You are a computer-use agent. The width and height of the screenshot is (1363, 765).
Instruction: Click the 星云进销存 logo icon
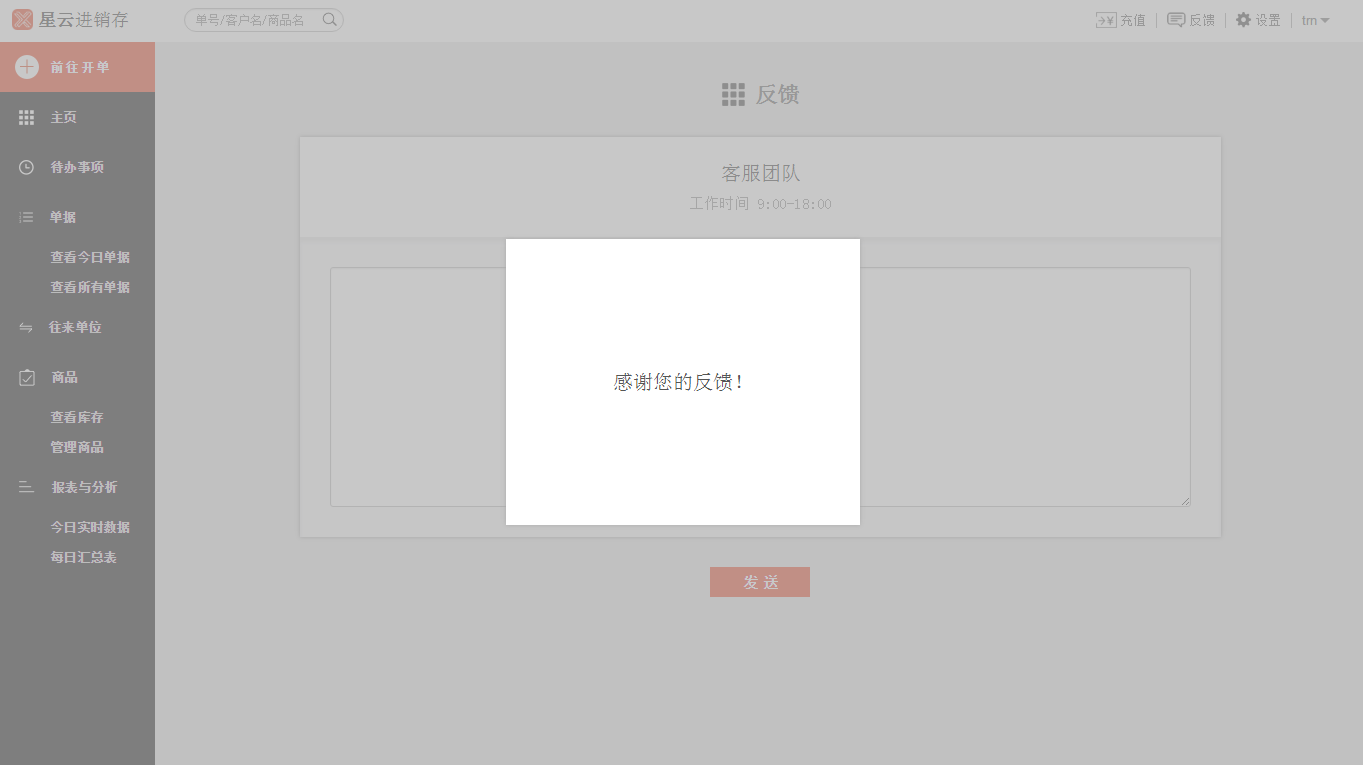click(22, 20)
